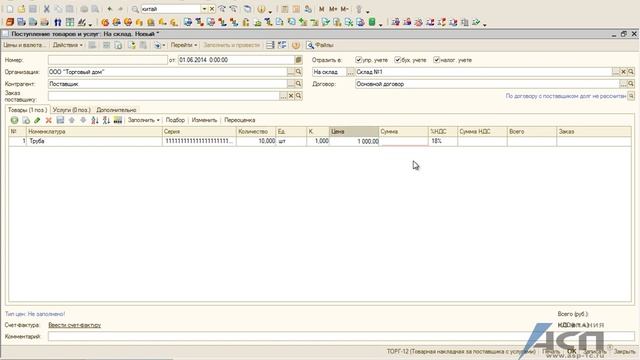Click the search magnifier next to the search box

coord(135,9)
